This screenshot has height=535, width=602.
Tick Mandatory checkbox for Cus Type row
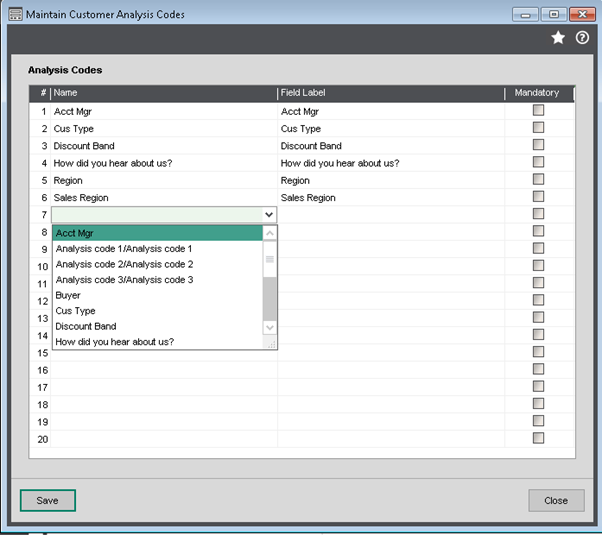pos(538,128)
